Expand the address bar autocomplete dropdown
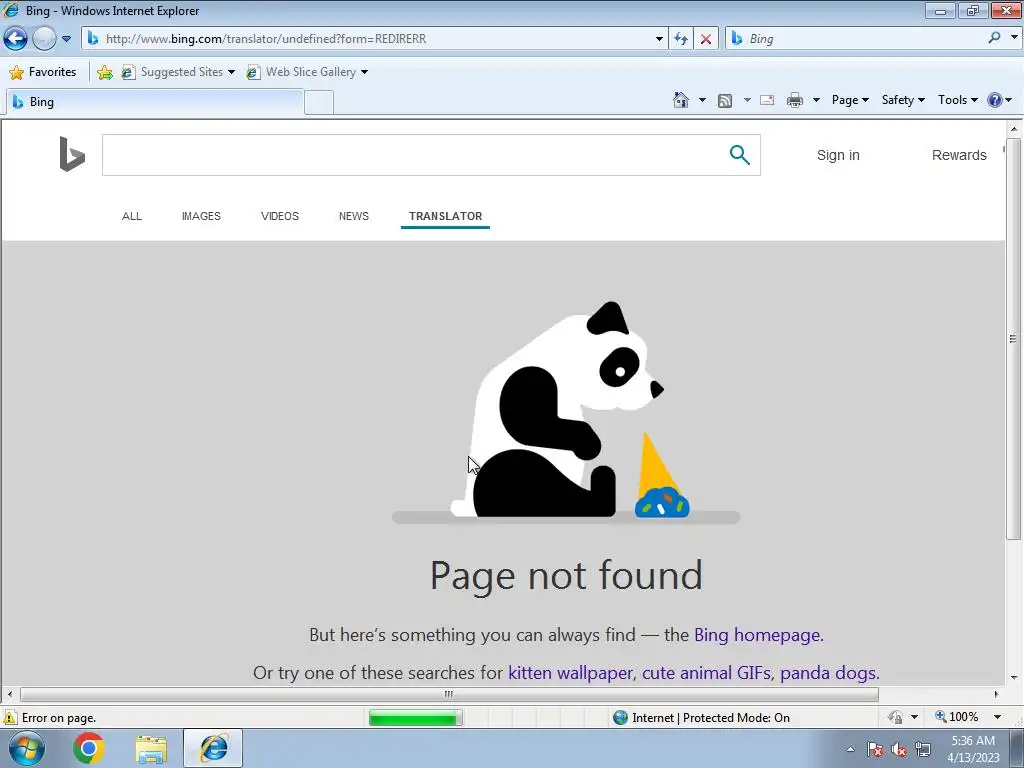 [x=659, y=39]
